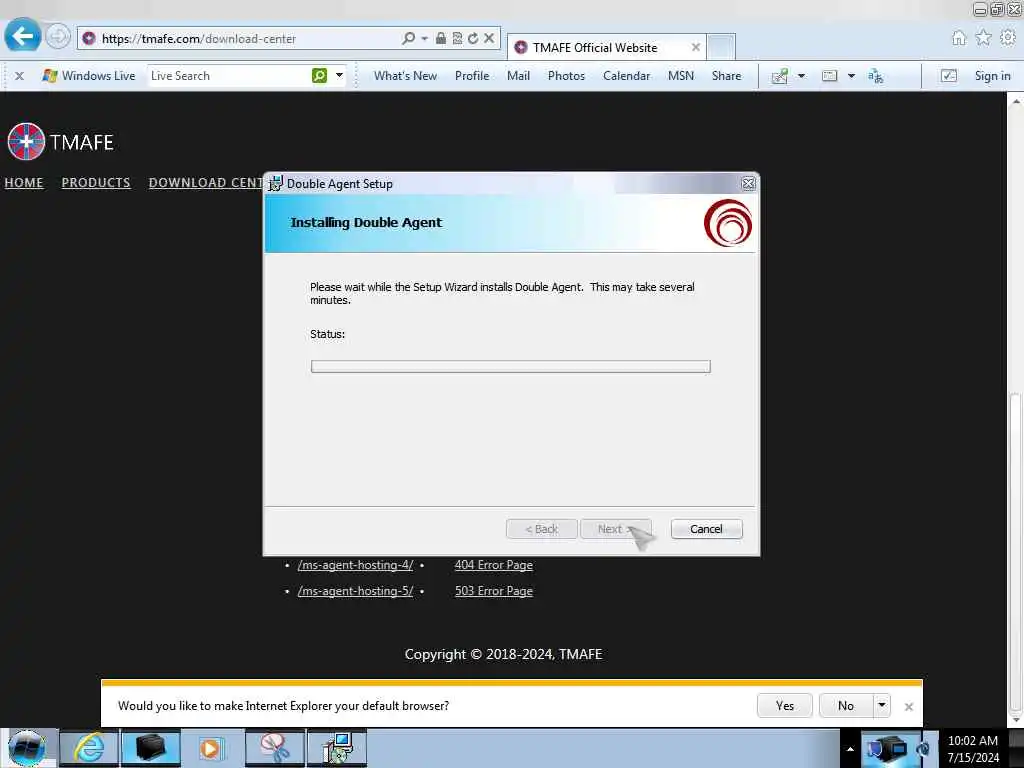Open the browser Home icon
Viewport: 1024px width, 768px height.
(958, 38)
